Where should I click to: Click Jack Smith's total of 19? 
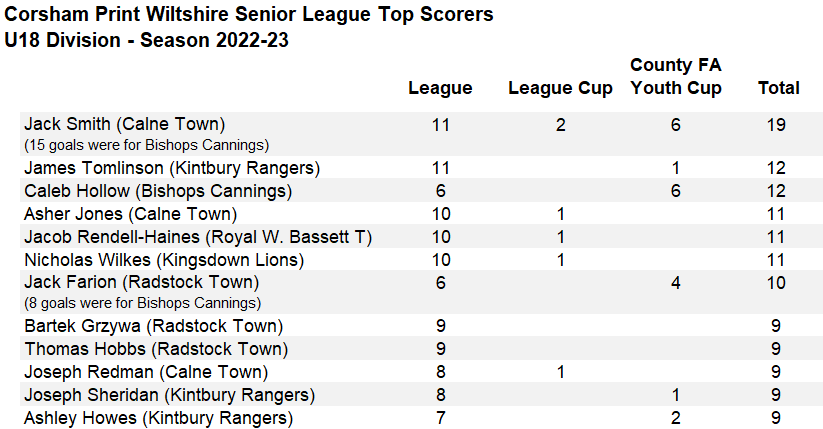tap(776, 125)
